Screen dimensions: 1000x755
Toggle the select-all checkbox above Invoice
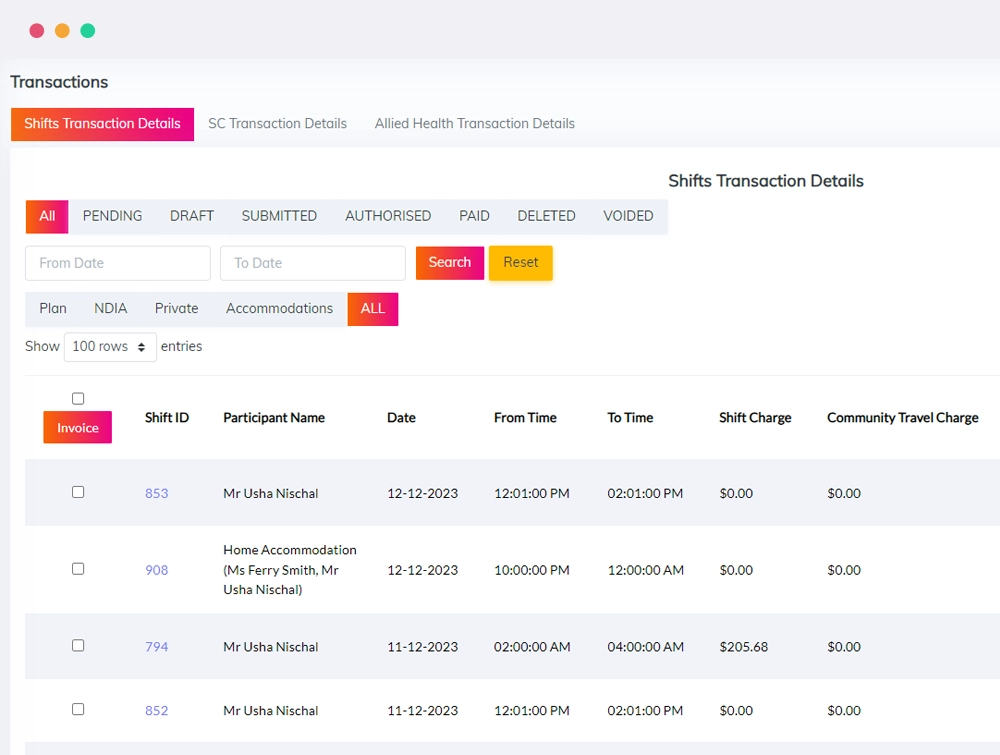click(78, 399)
